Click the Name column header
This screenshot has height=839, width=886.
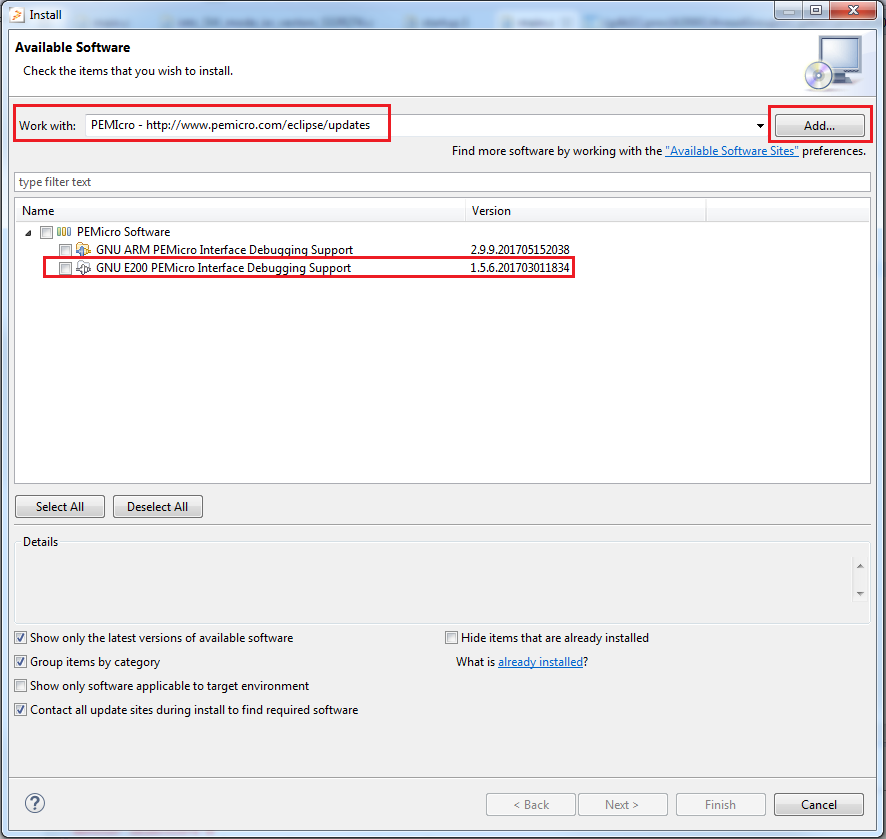240,211
